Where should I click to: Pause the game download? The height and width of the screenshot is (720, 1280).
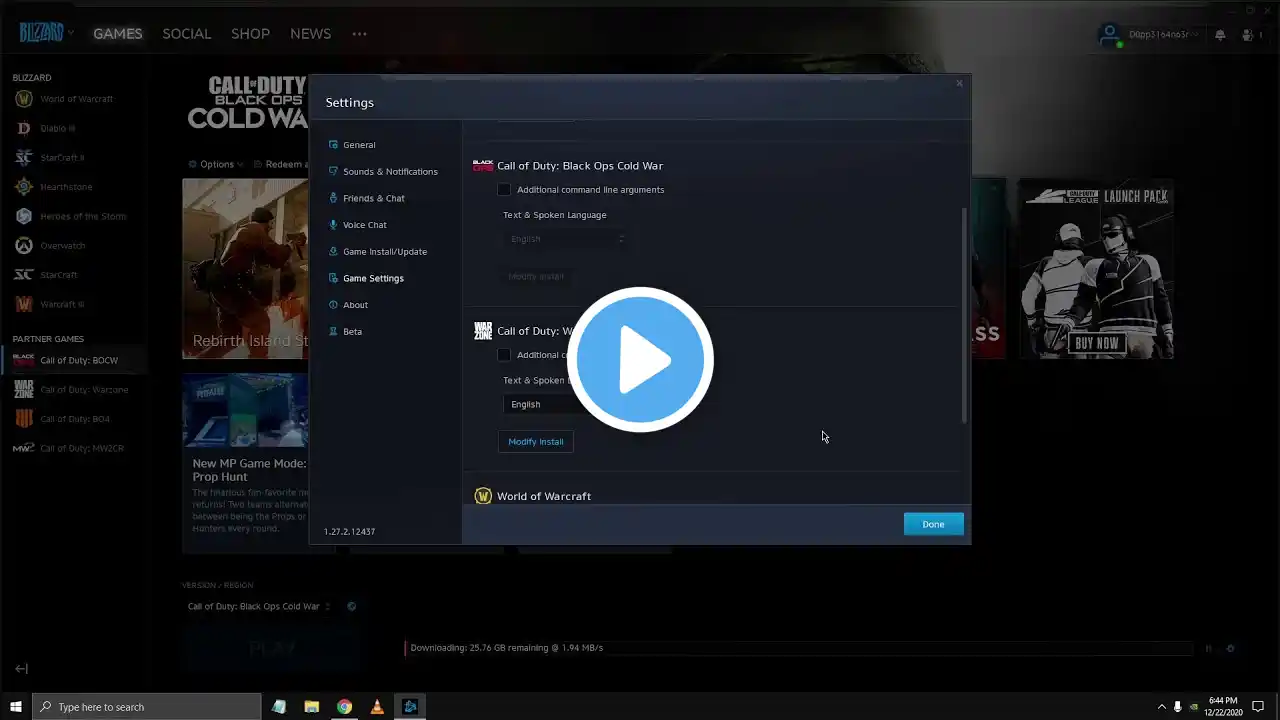1208,648
